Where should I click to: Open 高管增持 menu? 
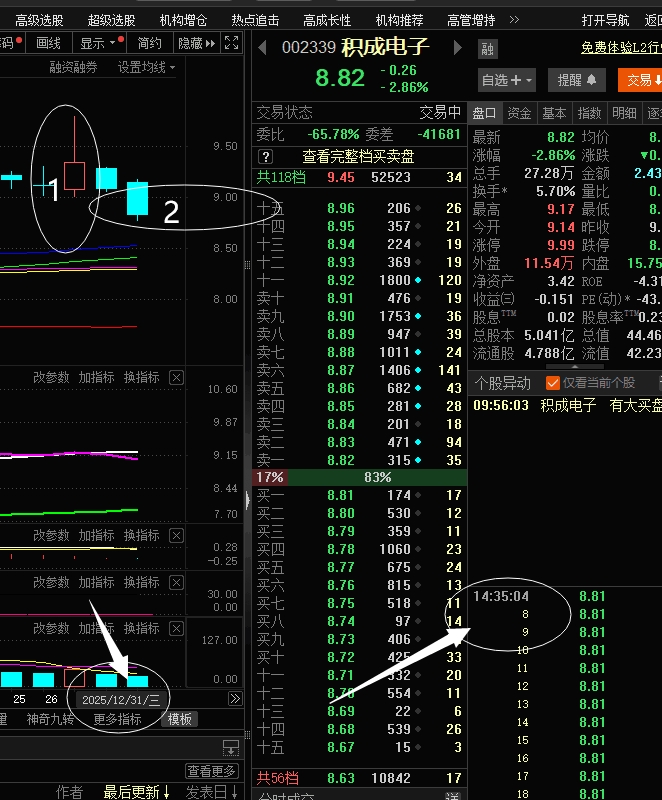471,20
